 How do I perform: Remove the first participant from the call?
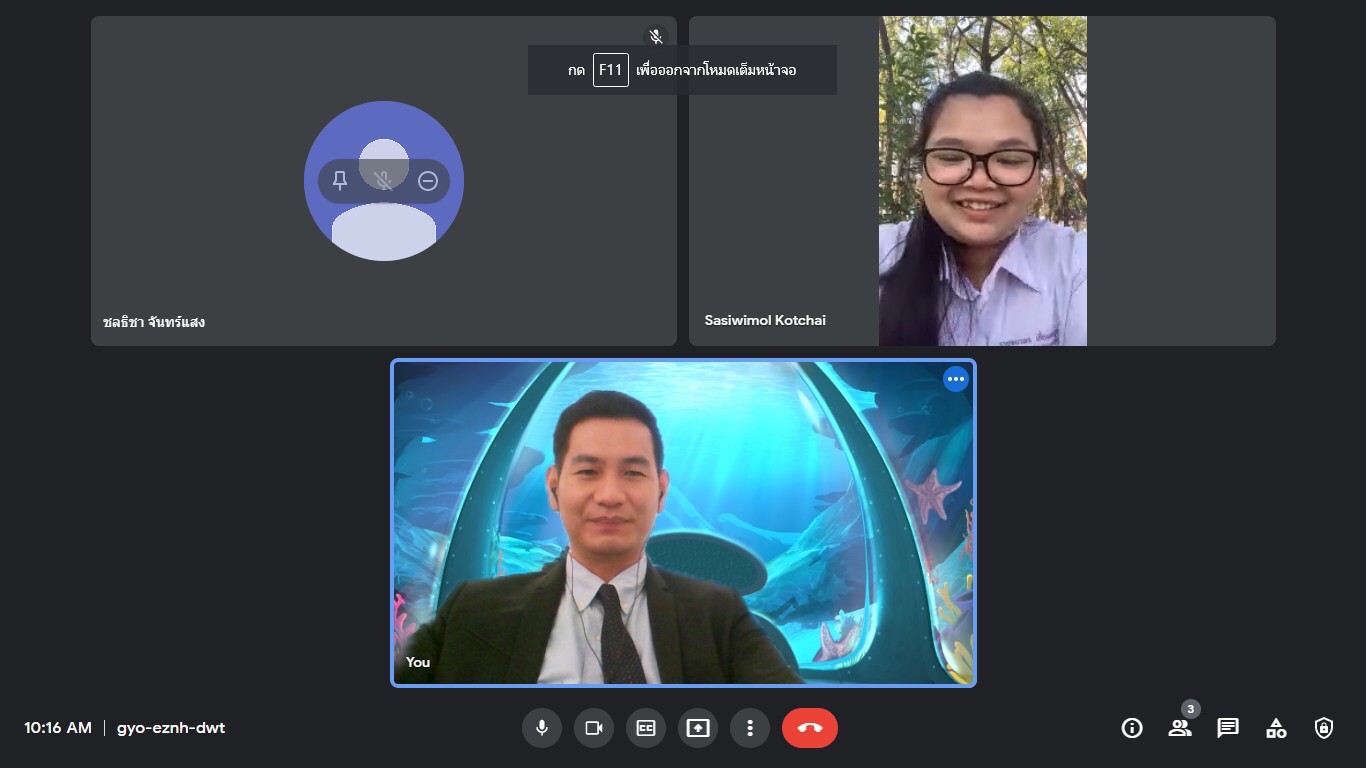(x=428, y=181)
